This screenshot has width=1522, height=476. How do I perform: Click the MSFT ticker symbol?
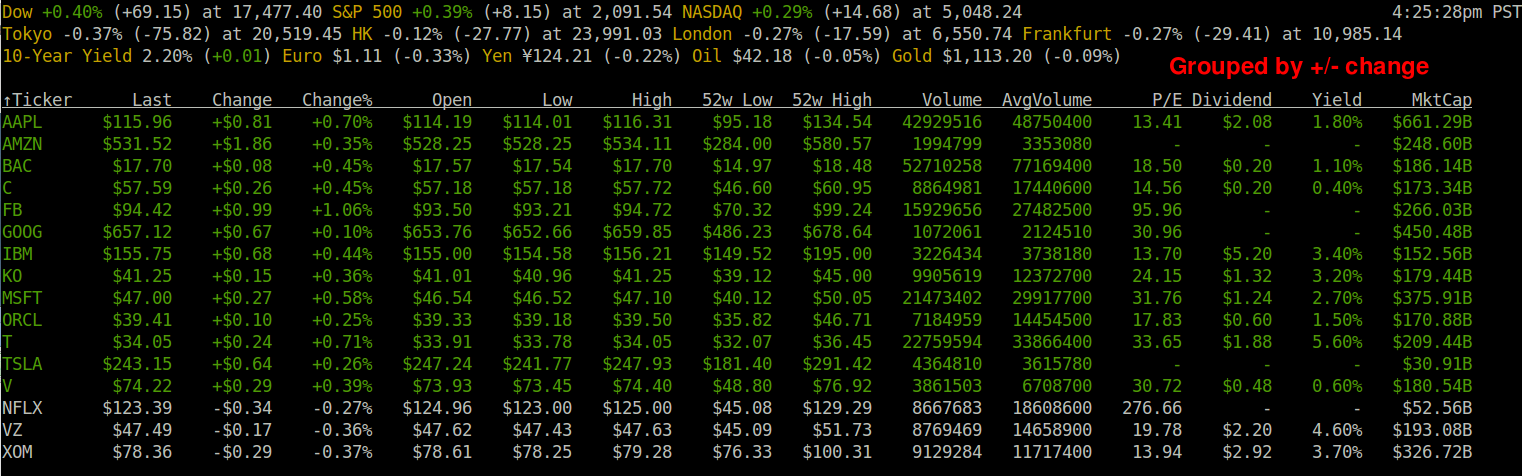[x=22, y=298]
